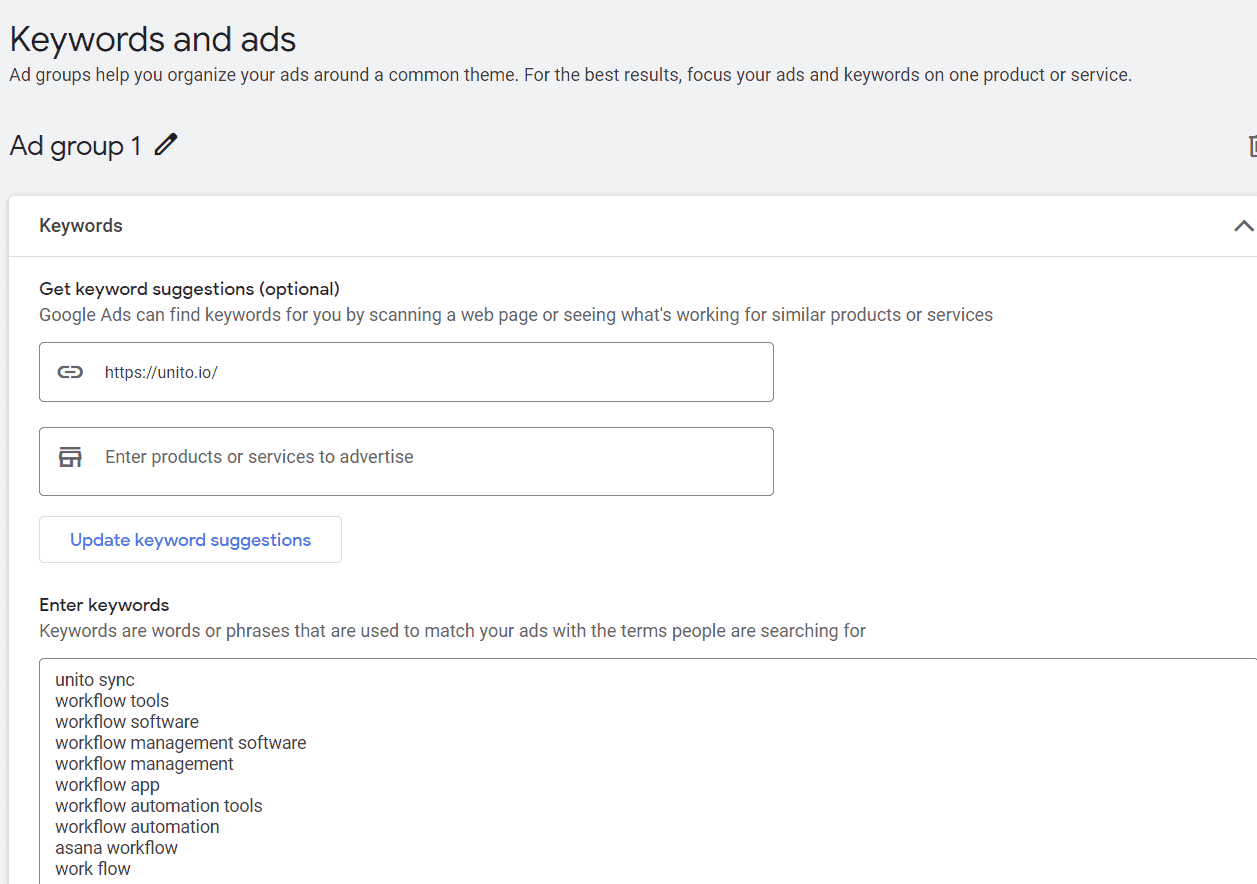Click the line reading only 'workflow management'
Screen dimensions: 1257x884
pos(144,764)
